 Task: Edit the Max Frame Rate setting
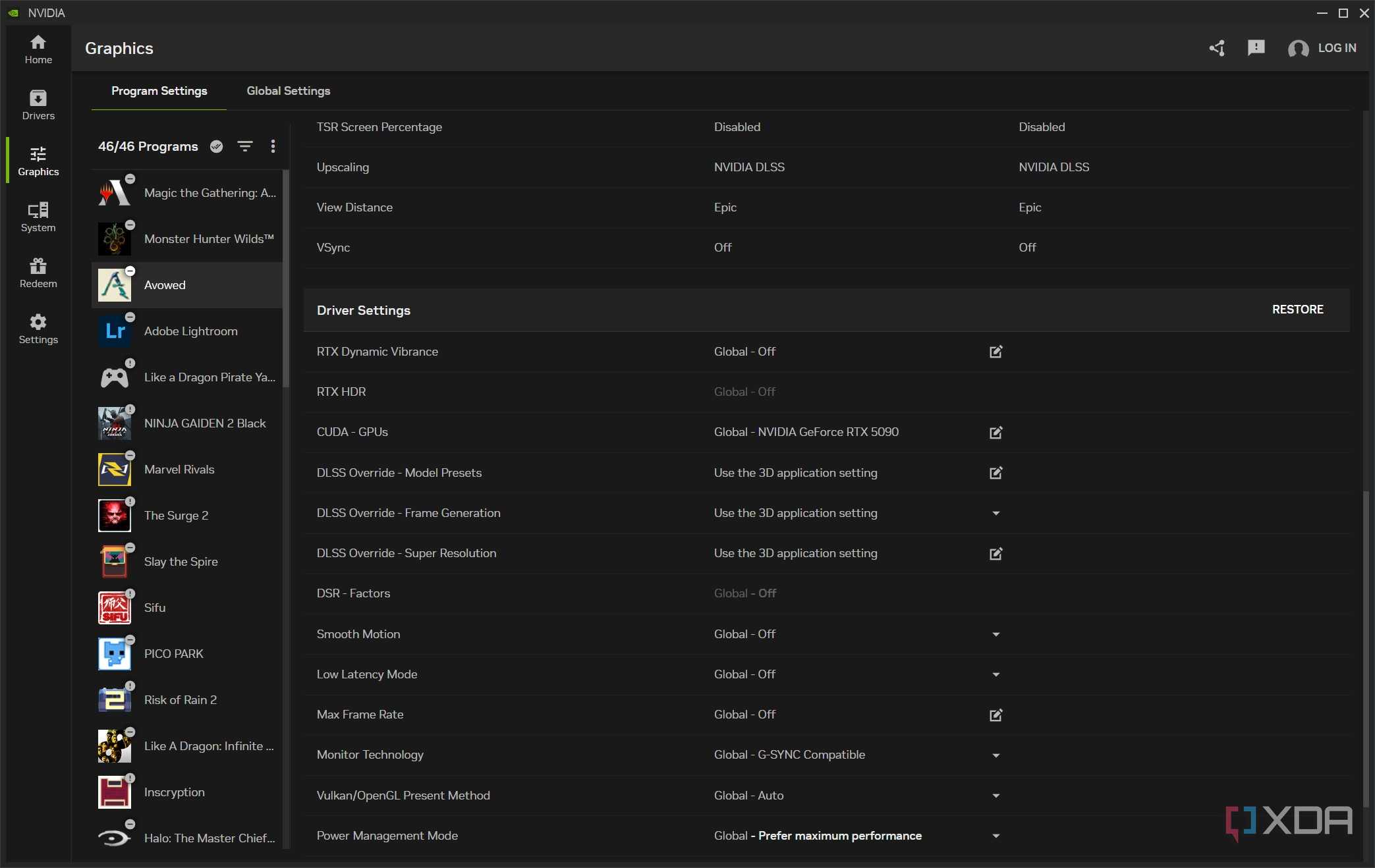pyautogui.click(x=996, y=715)
